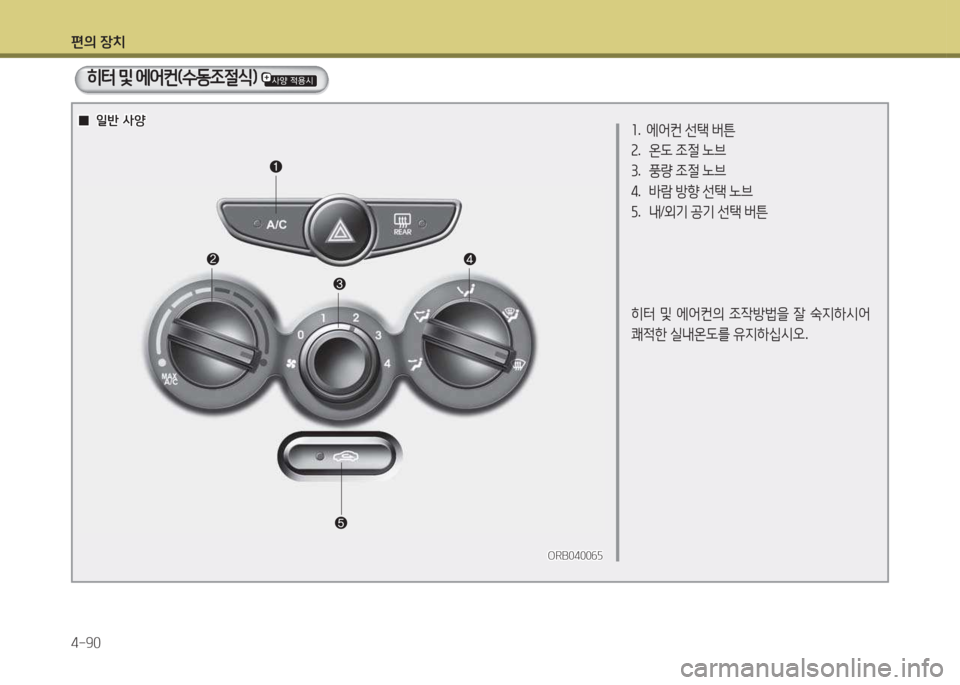The image size is (960, 685).
Task: Click the floor vent icon on mode dial
Action: coord(416,364)
